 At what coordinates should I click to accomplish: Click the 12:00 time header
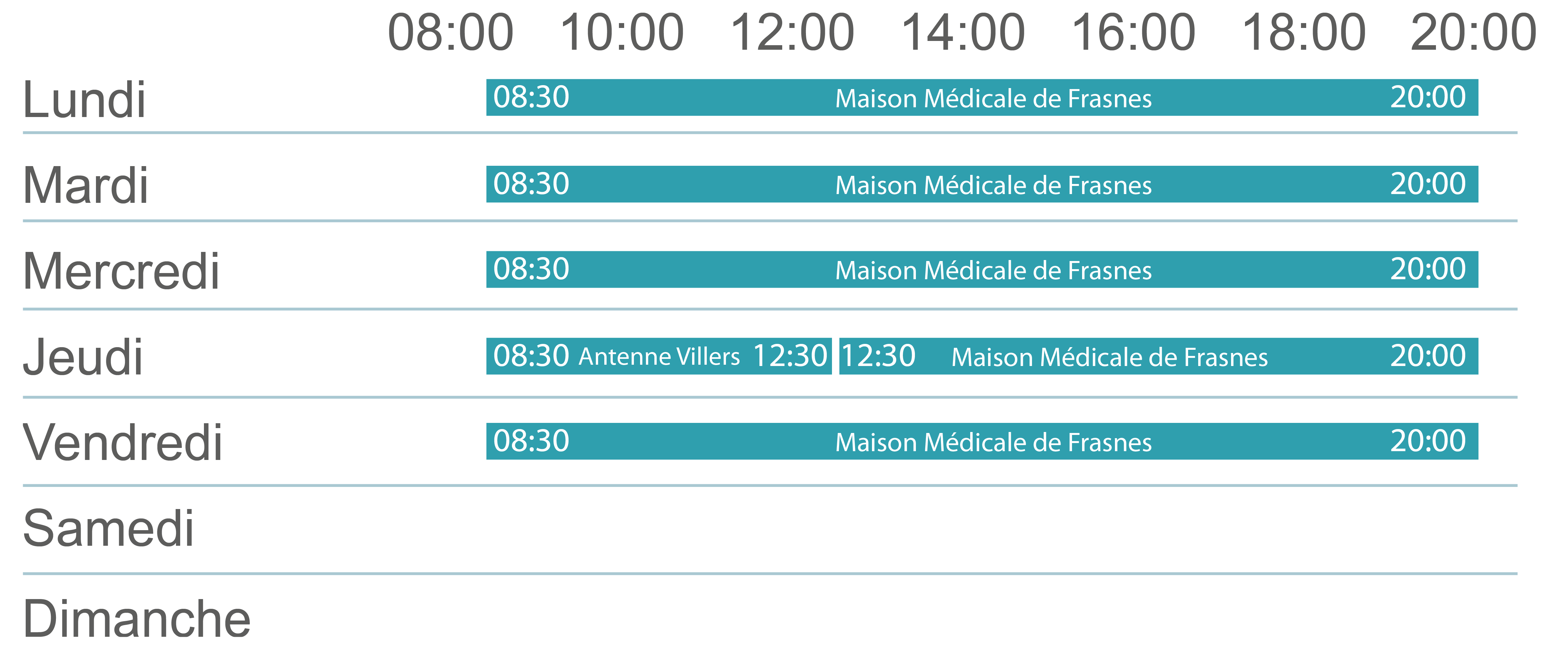click(x=792, y=32)
